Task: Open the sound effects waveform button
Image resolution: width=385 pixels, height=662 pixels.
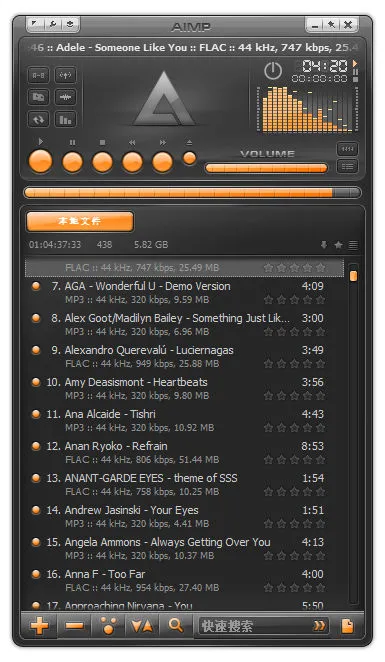Action: tap(65, 97)
